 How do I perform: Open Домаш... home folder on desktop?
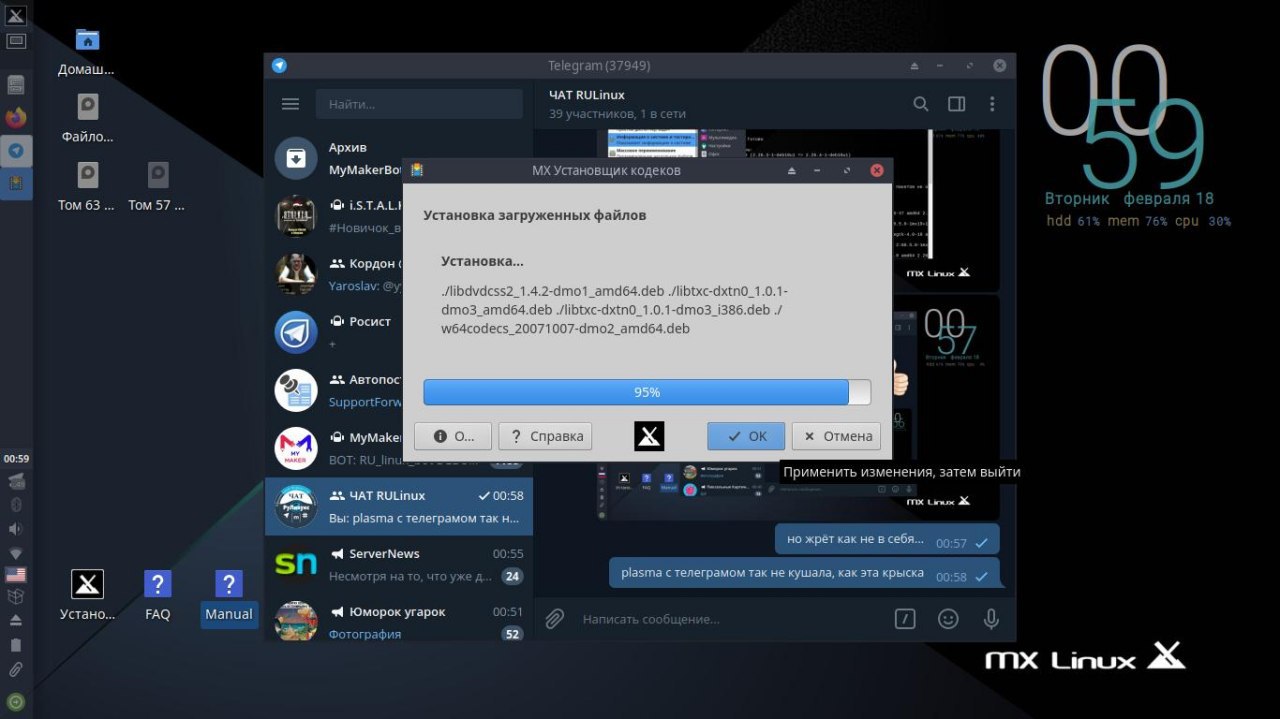click(x=87, y=52)
